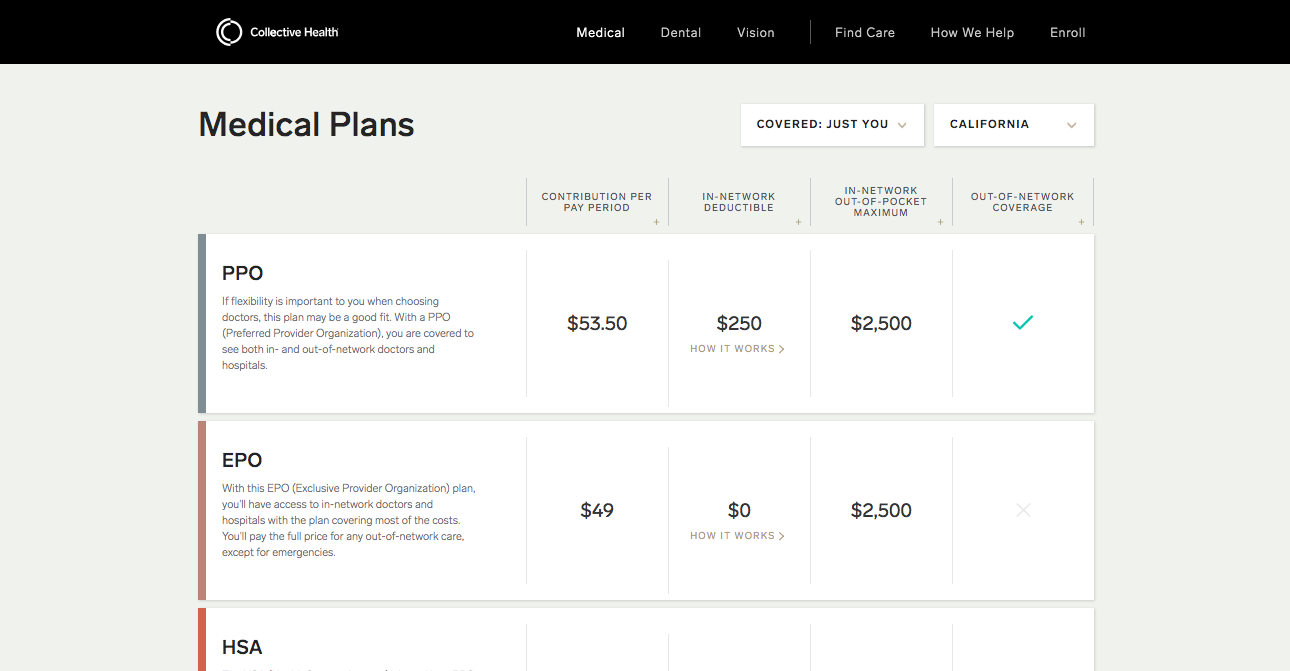Screen dimensions: 1290x671
Task: Click the Collective Health logo icon
Action: pyautogui.click(x=229, y=32)
